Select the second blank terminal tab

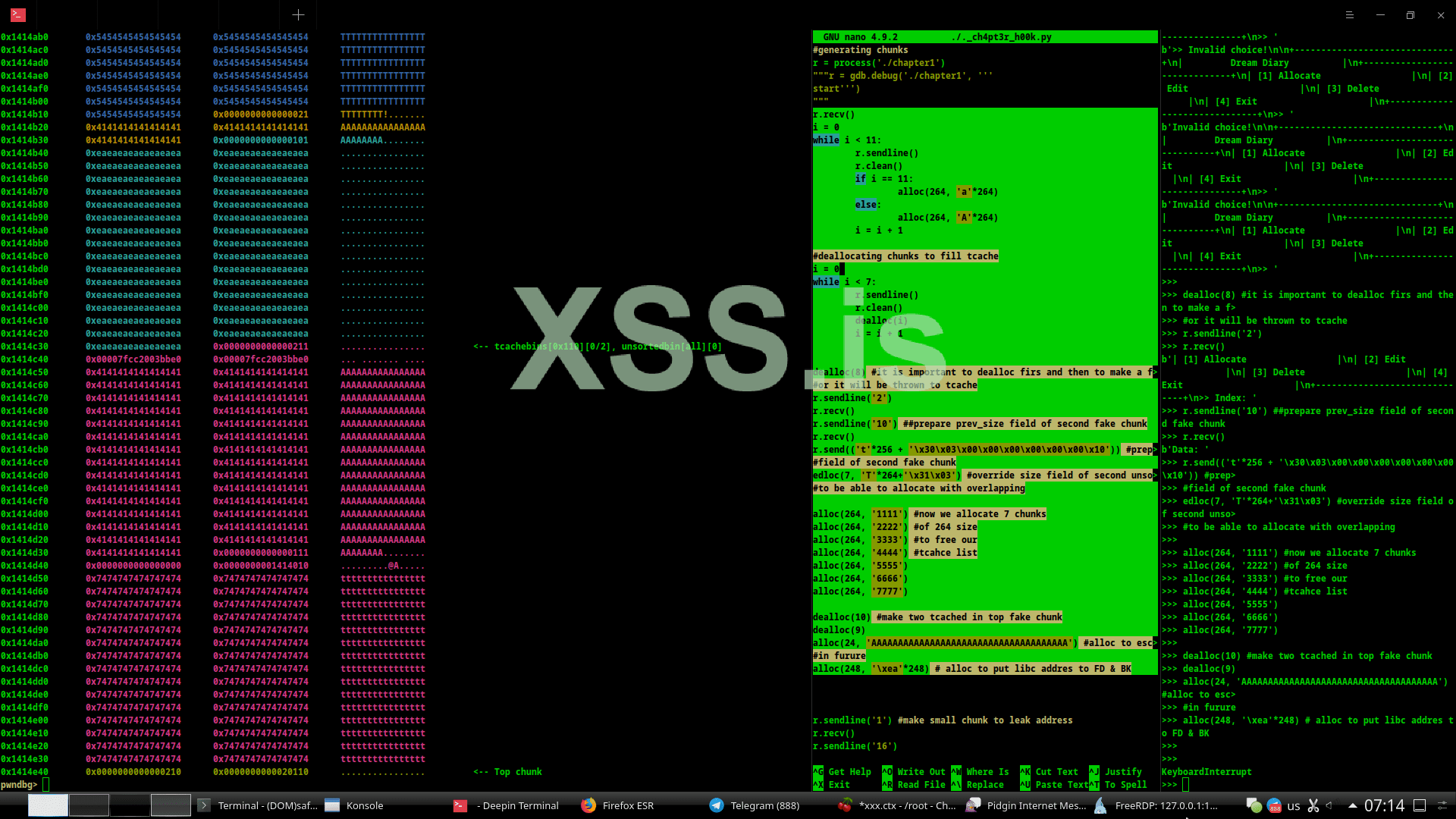pyautogui.click(x=127, y=14)
